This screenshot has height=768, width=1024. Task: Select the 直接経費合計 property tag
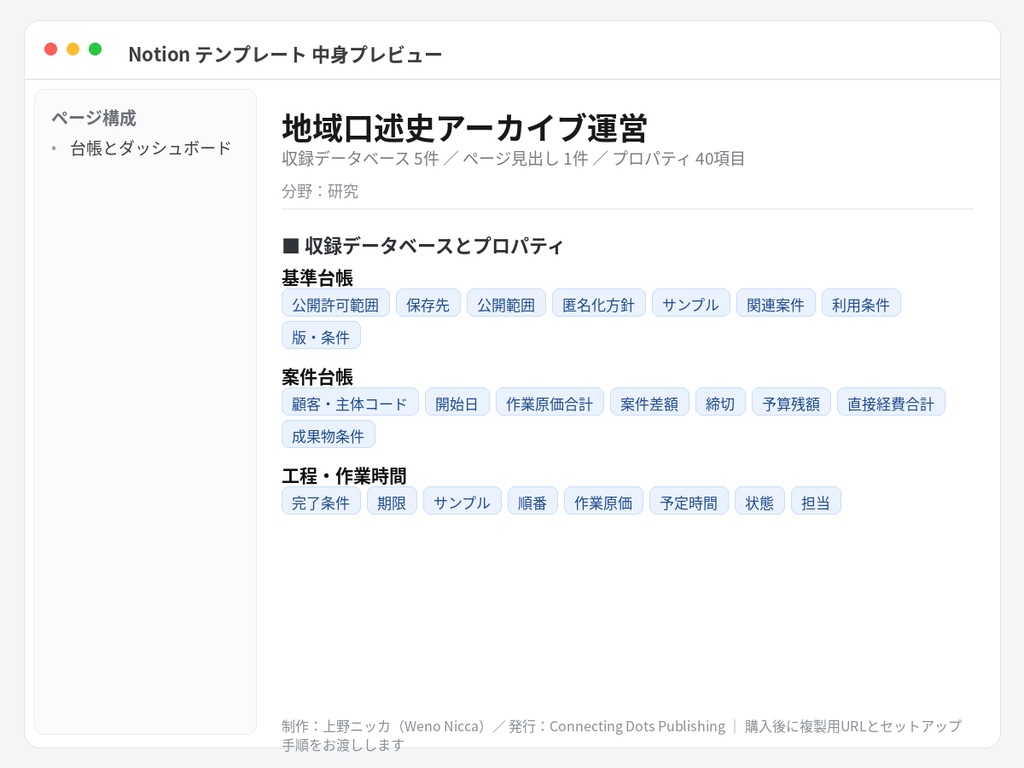click(x=891, y=403)
